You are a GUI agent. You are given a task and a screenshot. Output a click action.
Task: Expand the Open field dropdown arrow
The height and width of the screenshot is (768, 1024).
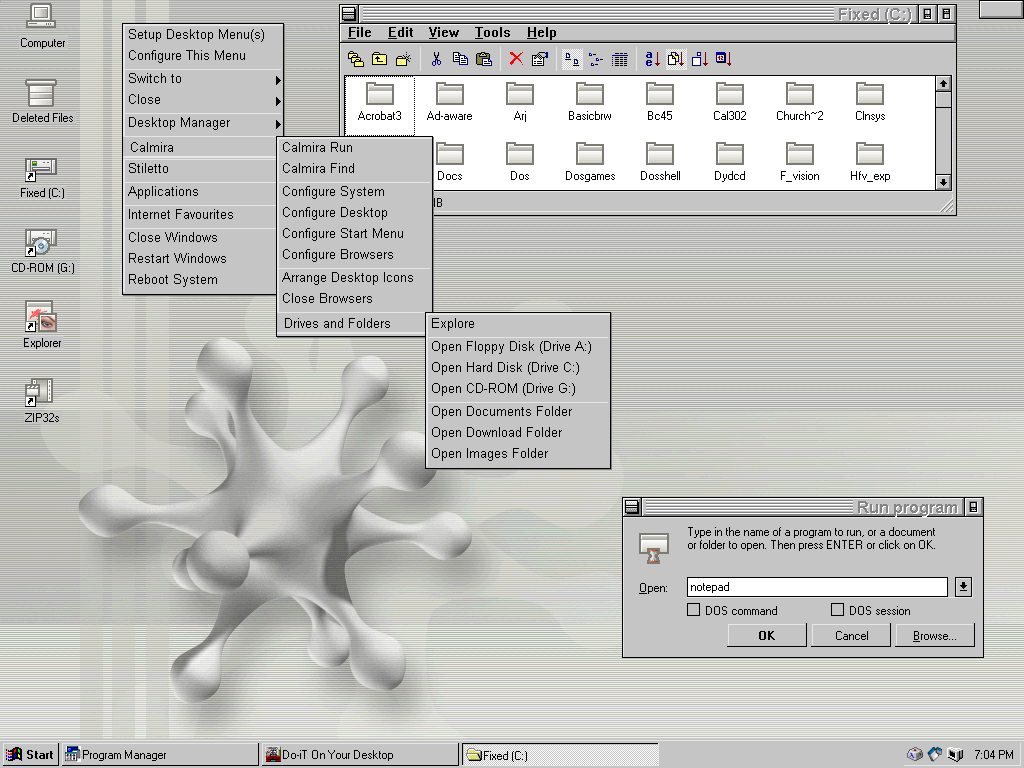pyautogui.click(x=963, y=587)
